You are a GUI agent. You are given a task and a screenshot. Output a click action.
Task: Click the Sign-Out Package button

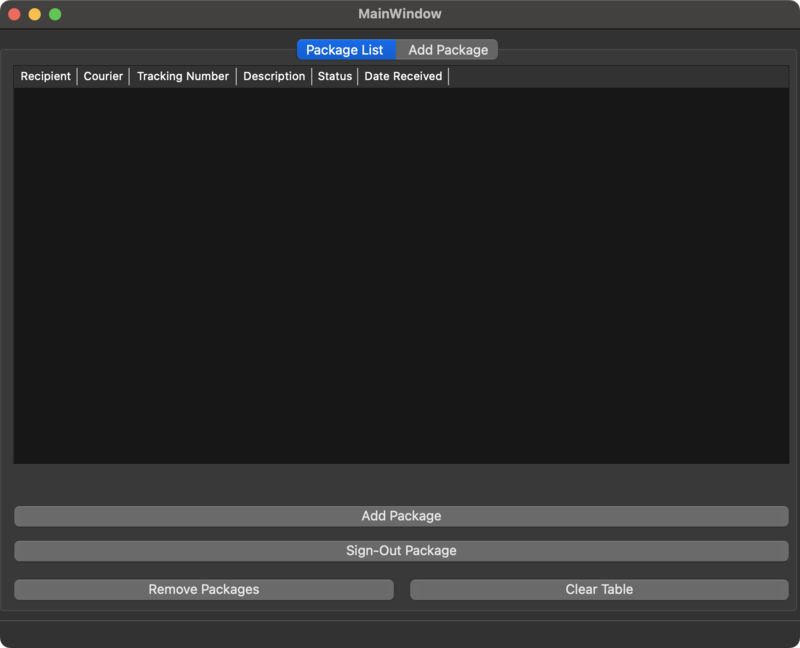(401, 551)
